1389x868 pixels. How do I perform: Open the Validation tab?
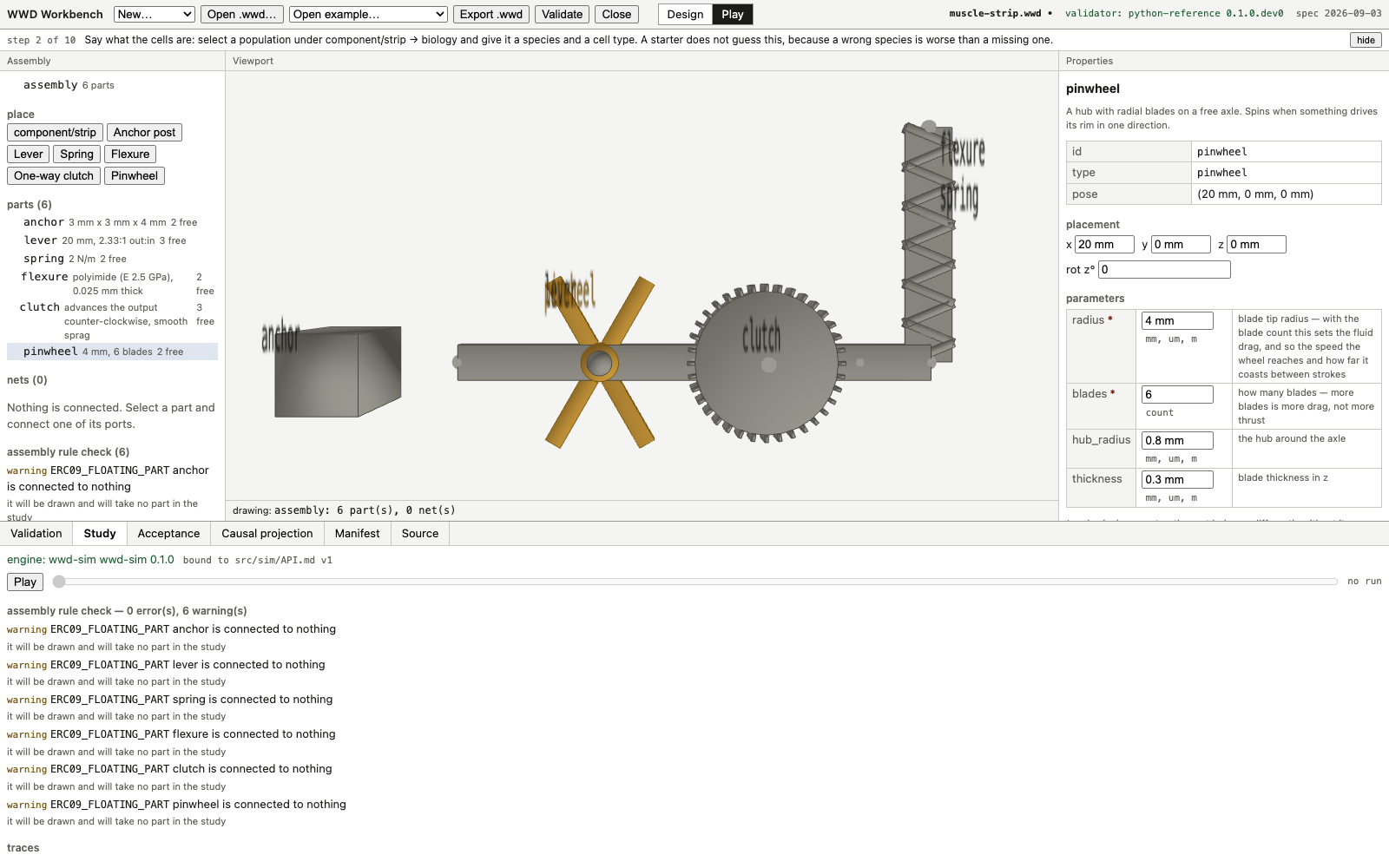click(36, 534)
